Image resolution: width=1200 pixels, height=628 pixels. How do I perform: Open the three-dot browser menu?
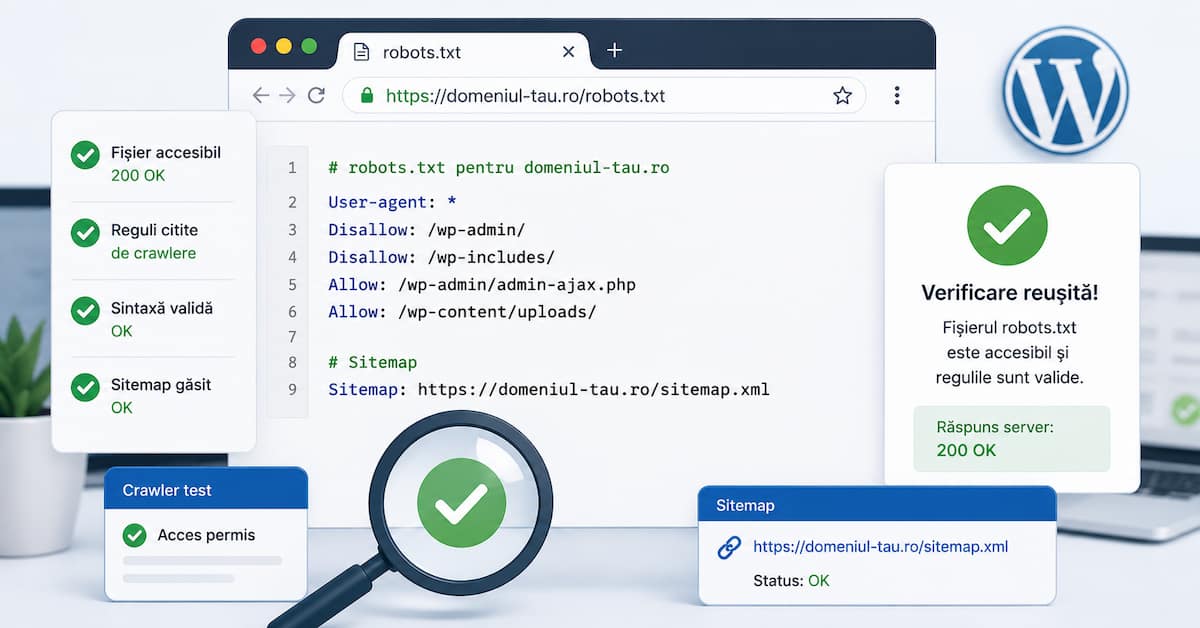897,96
